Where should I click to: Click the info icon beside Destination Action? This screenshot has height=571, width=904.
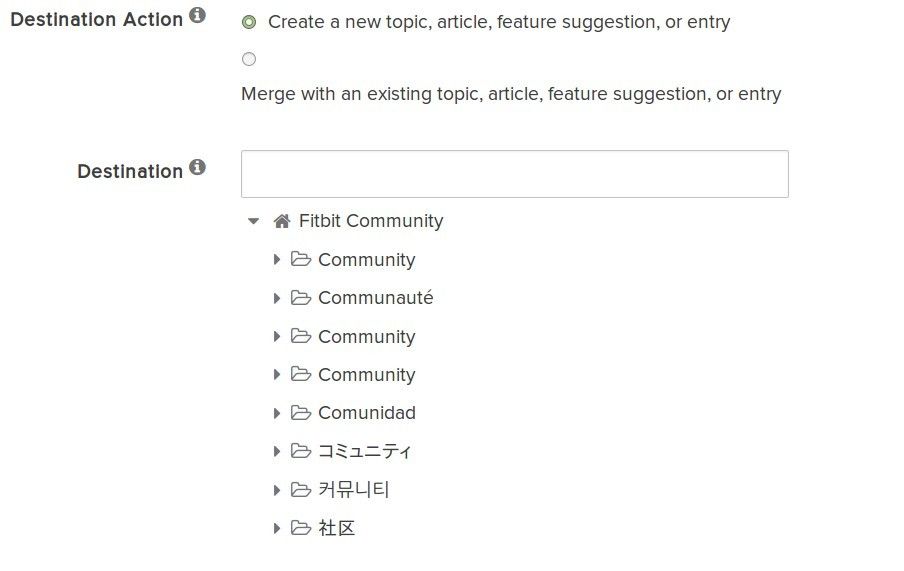(197, 15)
